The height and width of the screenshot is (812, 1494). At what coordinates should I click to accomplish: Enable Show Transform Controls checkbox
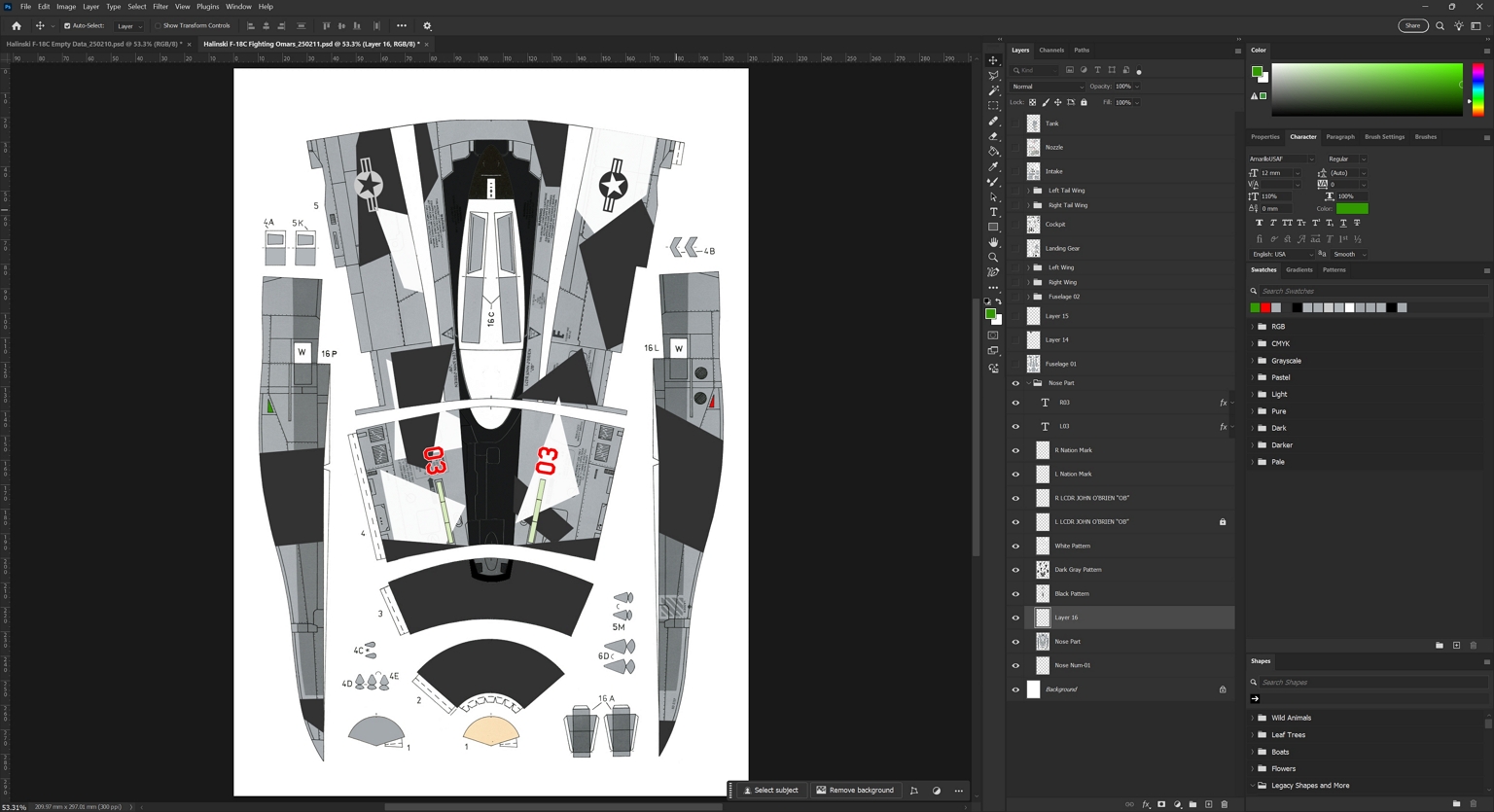pyautogui.click(x=158, y=26)
